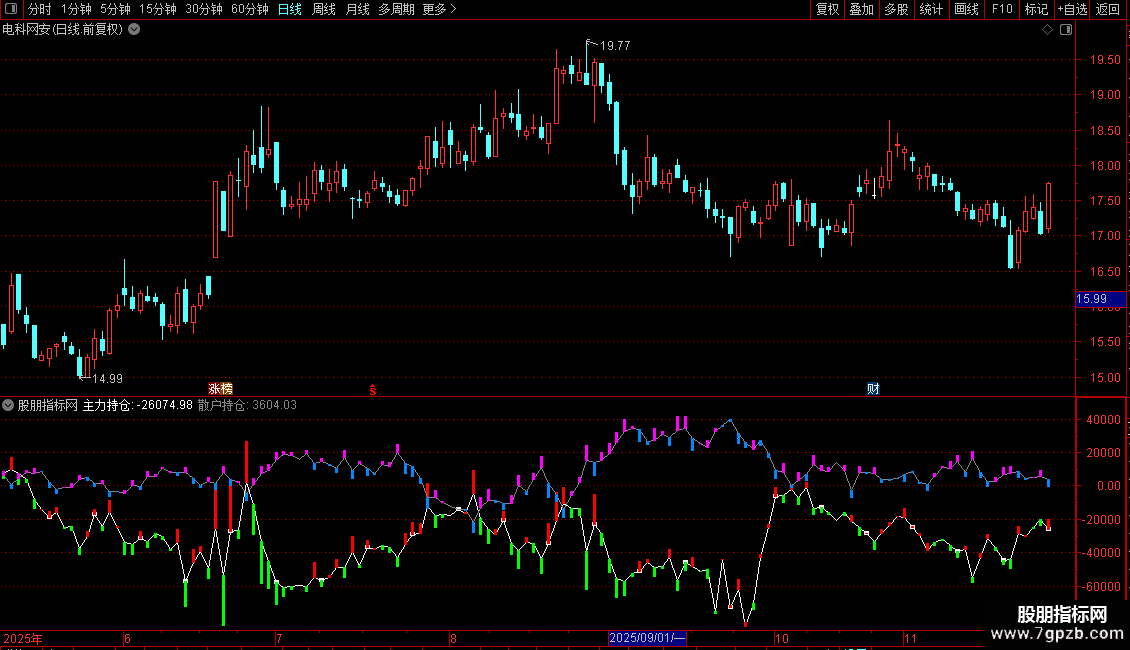Viewport: 1130px width, 650px height.
Task: Select the 60分钟 period
Action: [249, 9]
